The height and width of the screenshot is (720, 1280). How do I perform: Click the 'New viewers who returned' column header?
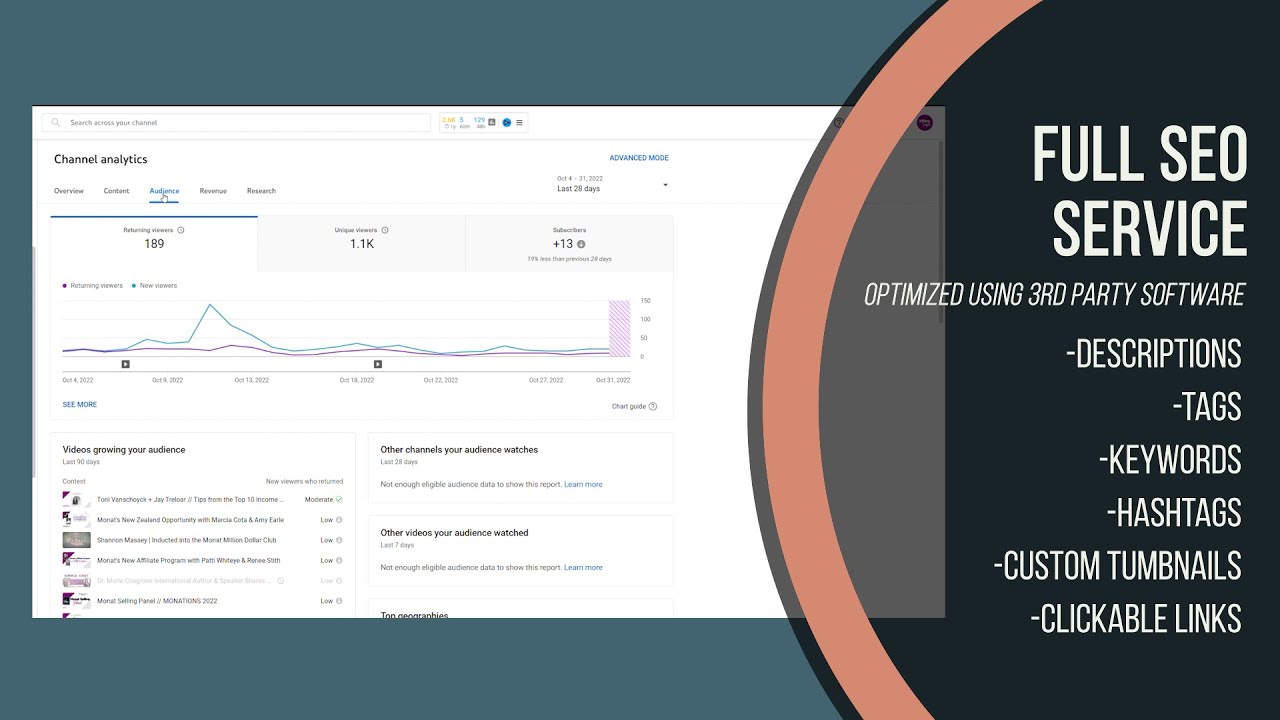304,481
